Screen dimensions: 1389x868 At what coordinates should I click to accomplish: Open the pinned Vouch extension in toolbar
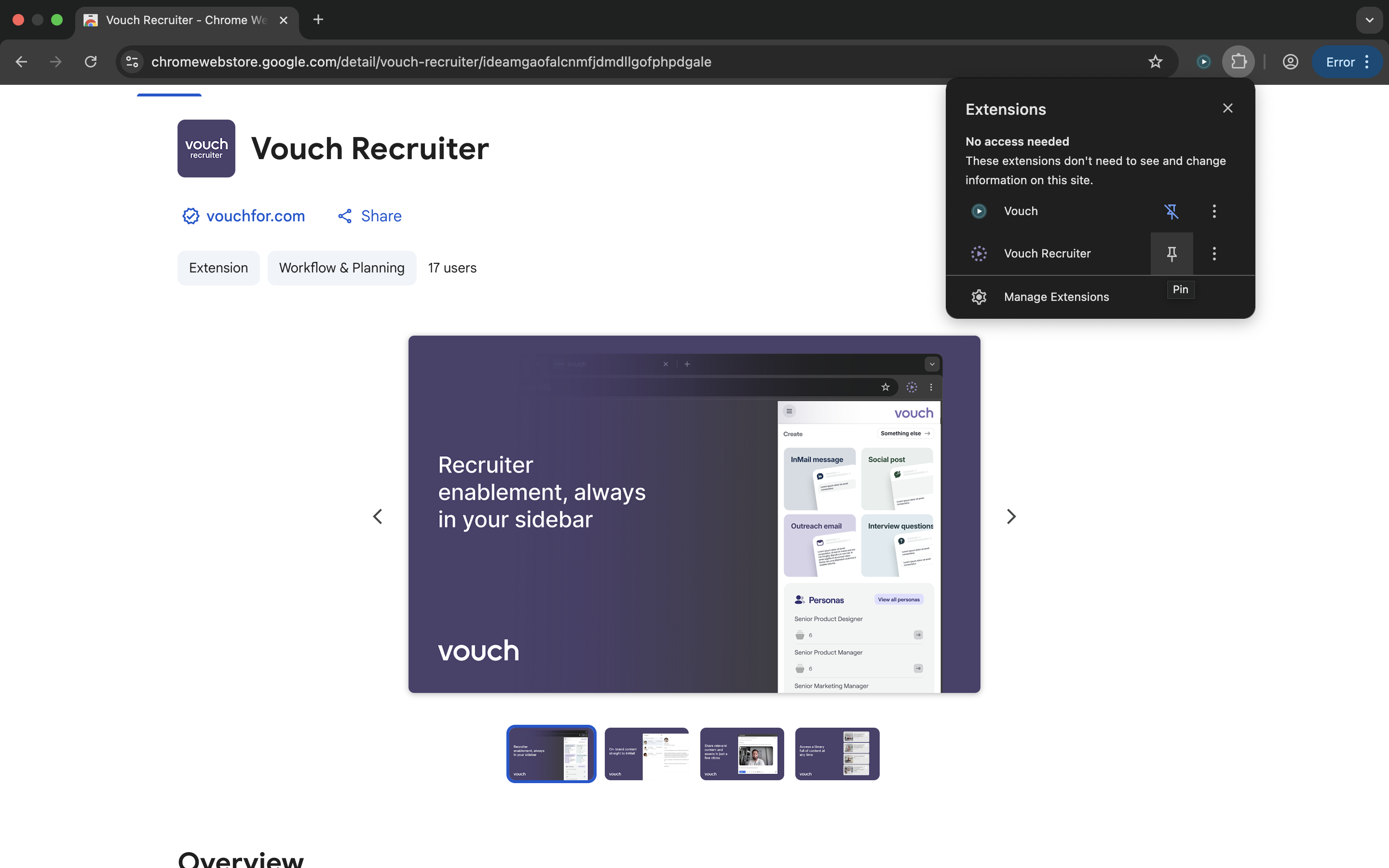[1204, 62]
